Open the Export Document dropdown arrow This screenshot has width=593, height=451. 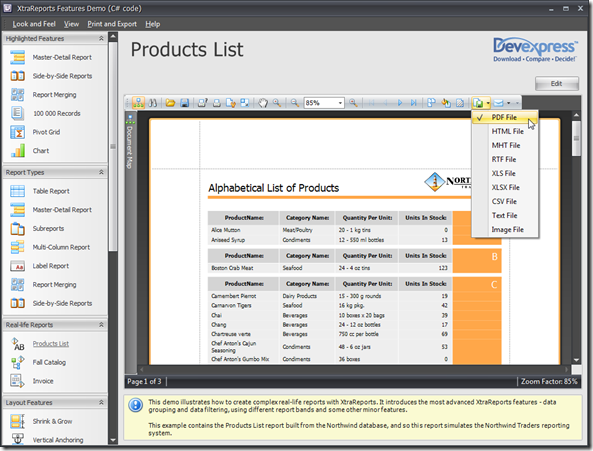coord(488,103)
